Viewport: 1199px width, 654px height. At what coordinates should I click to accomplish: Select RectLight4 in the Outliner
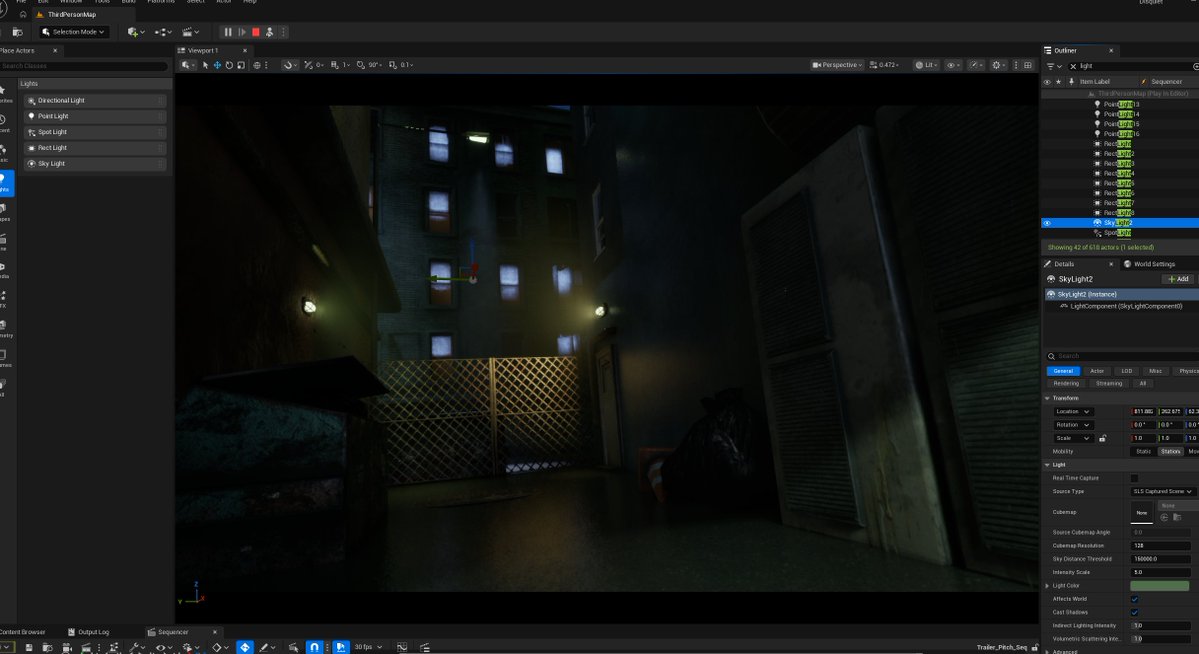1119,173
